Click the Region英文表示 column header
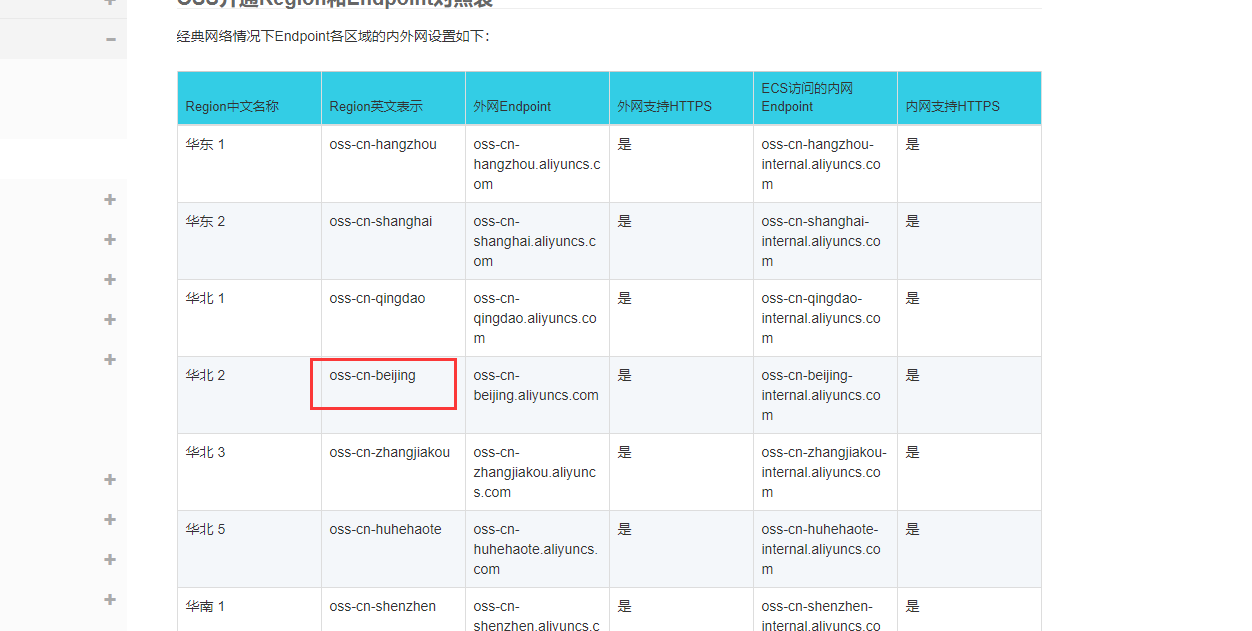The image size is (1252, 631). coord(376,106)
